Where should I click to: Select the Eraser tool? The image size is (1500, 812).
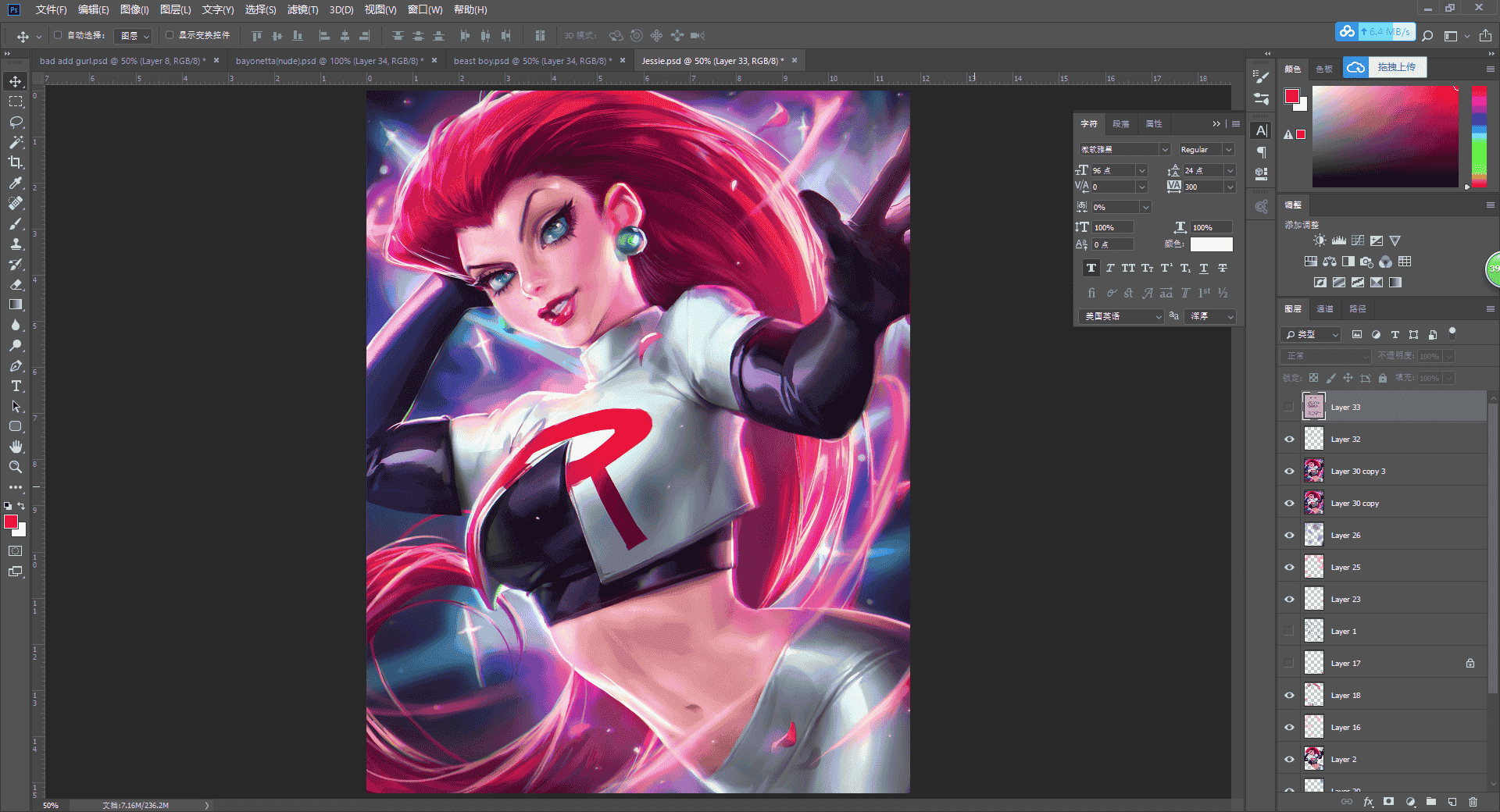click(16, 285)
